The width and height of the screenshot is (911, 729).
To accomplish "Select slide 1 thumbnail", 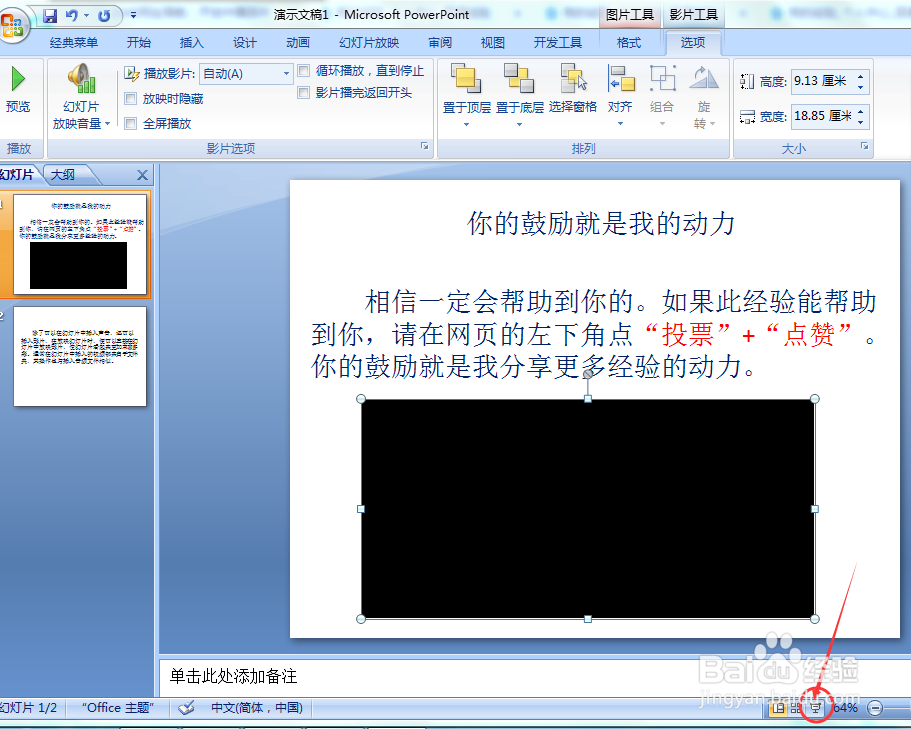I will tap(80, 245).
